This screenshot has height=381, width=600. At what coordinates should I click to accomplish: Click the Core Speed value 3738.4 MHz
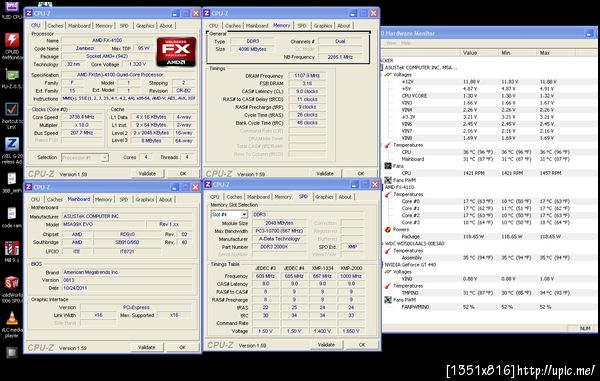(82, 117)
